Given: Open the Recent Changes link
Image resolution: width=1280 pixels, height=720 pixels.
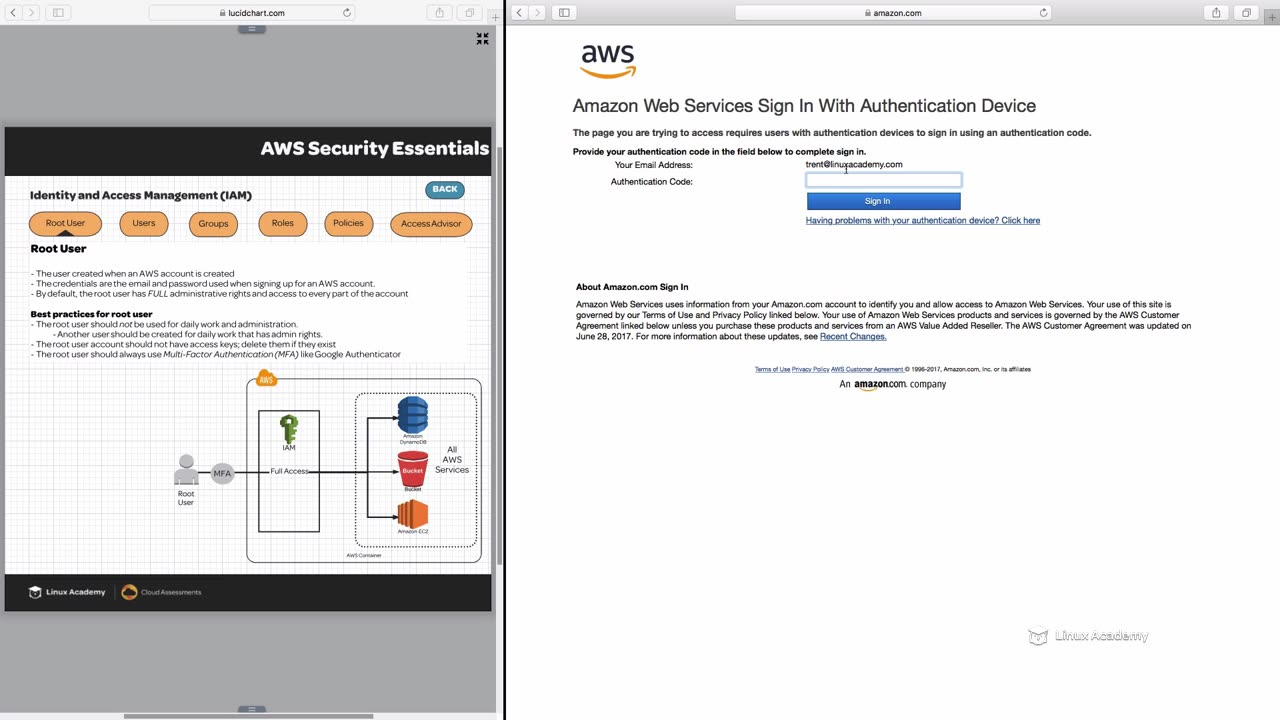Looking at the screenshot, I should pos(853,337).
